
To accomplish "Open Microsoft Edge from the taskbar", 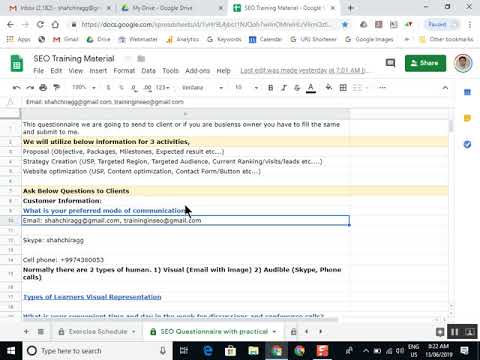I will click(x=208, y=351).
